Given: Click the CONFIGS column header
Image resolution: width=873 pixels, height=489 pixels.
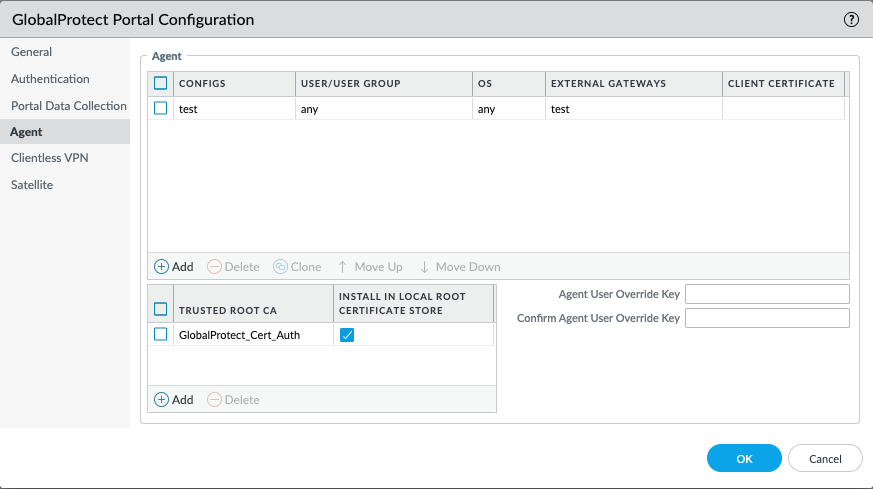Looking at the screenshot, I should click(x=234, y=84).
